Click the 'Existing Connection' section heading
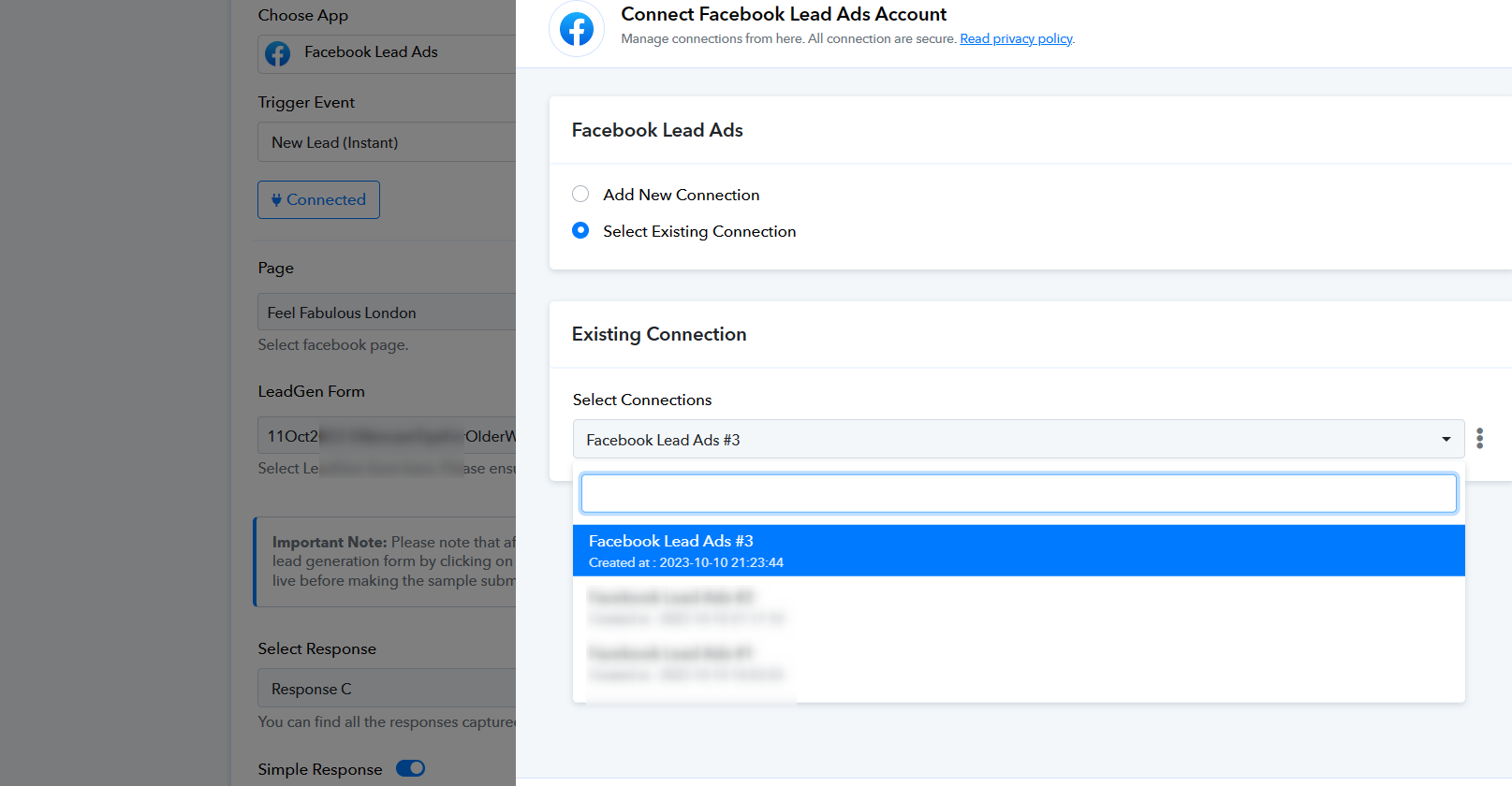This screenshot has width=1512, height=786. tap(659, 334)
